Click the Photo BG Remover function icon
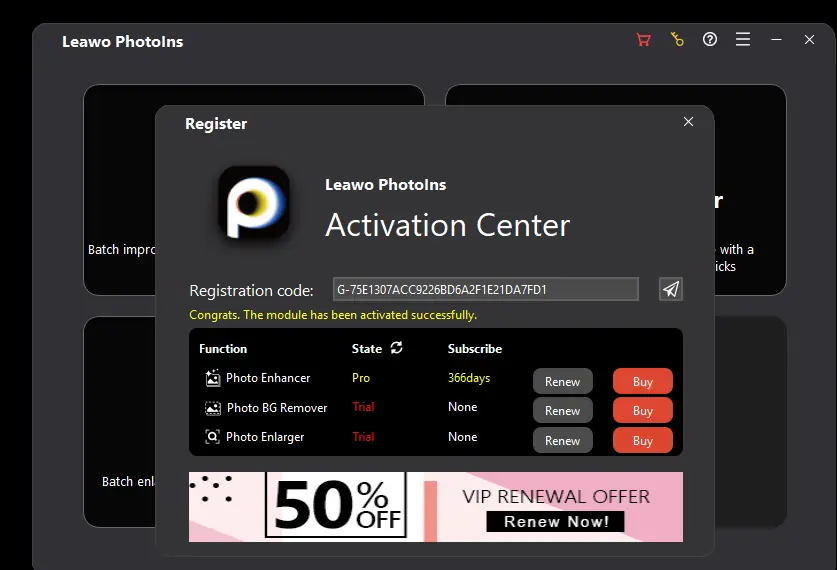837x570 pixels. coord(212,408)
